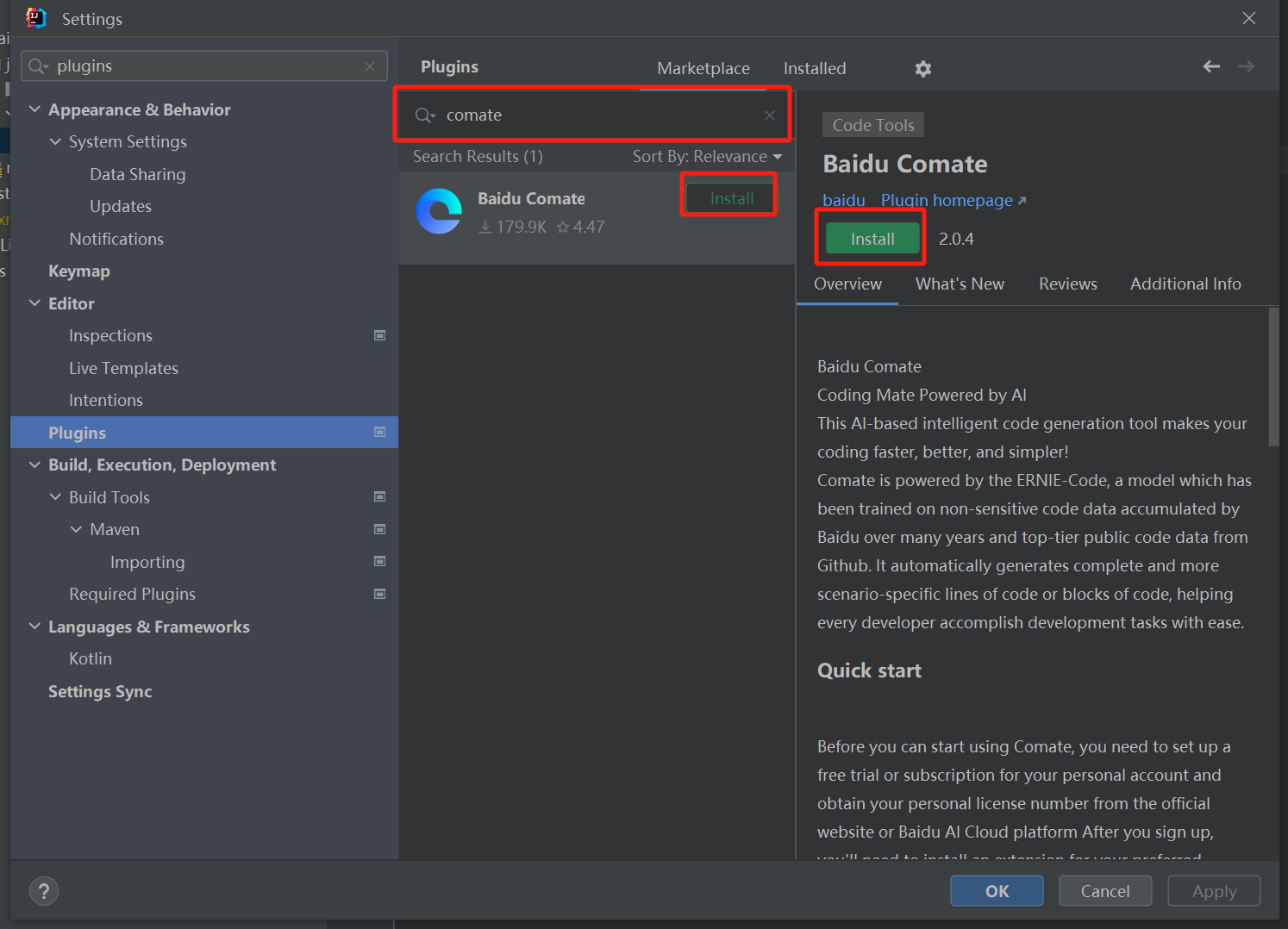The width and height of the screenshot is (1288, 929).
Task: Open the Overview tab
Action: [x=847, y=284]
